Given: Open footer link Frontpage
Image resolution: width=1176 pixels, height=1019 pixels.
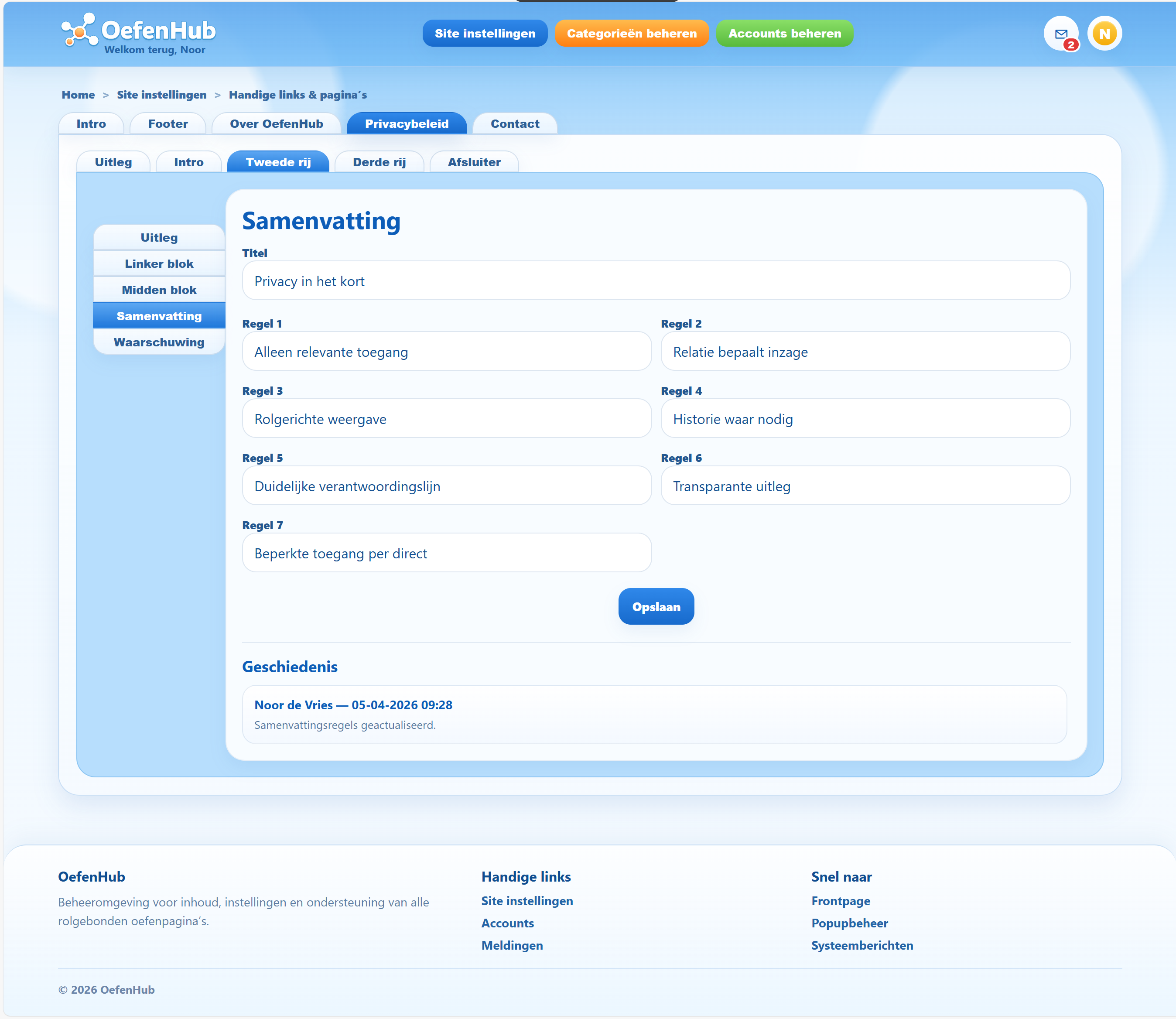Looking at the screenshot, I should [x=841, y=901].
